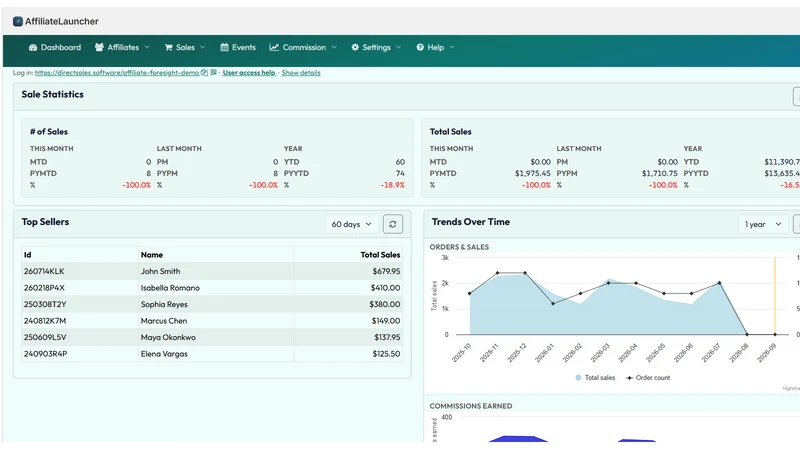Expand the Help menu chevron
800x450 pixels.
point(452,47)
